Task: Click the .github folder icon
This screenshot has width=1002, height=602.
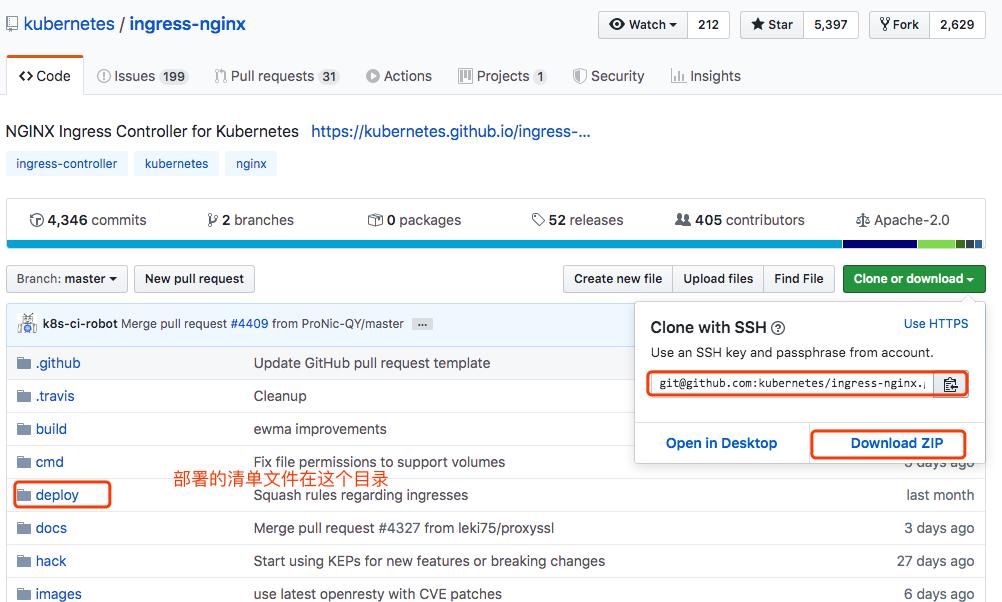Action: click(x=24, y=363)
